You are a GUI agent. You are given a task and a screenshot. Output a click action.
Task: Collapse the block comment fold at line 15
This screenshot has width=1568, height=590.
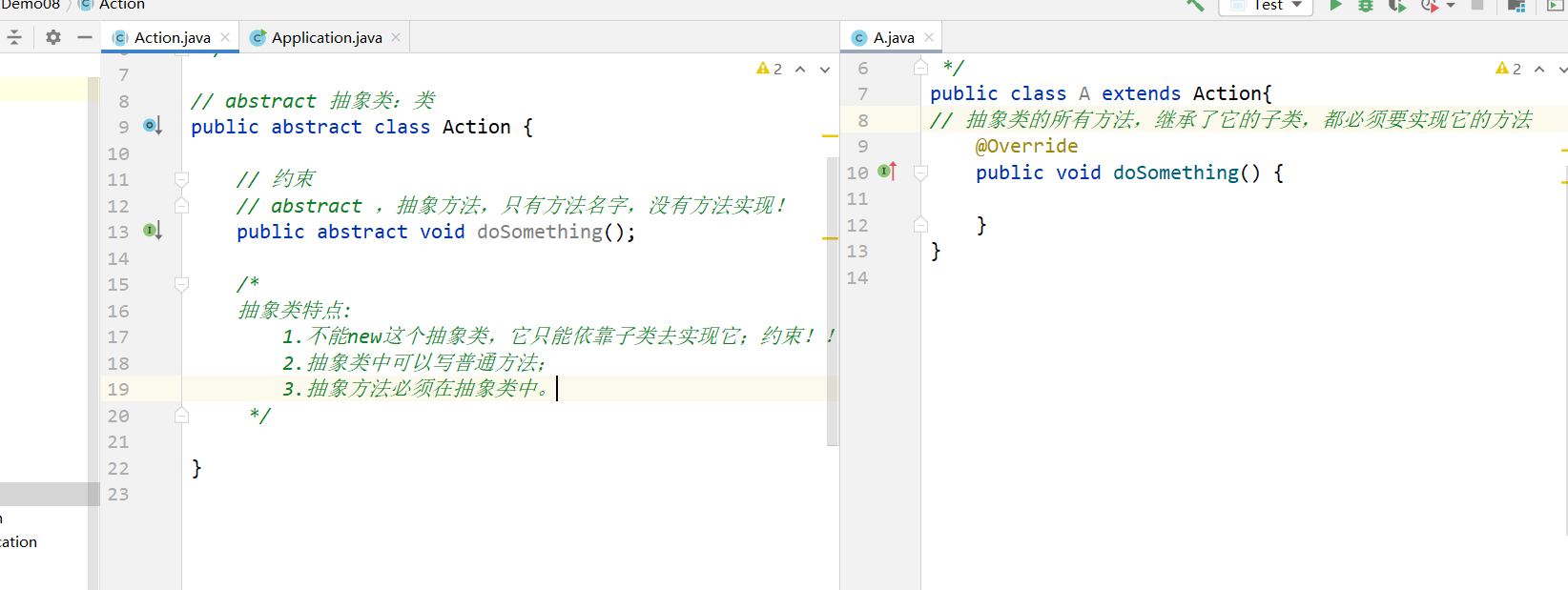[x=181, y=284]
